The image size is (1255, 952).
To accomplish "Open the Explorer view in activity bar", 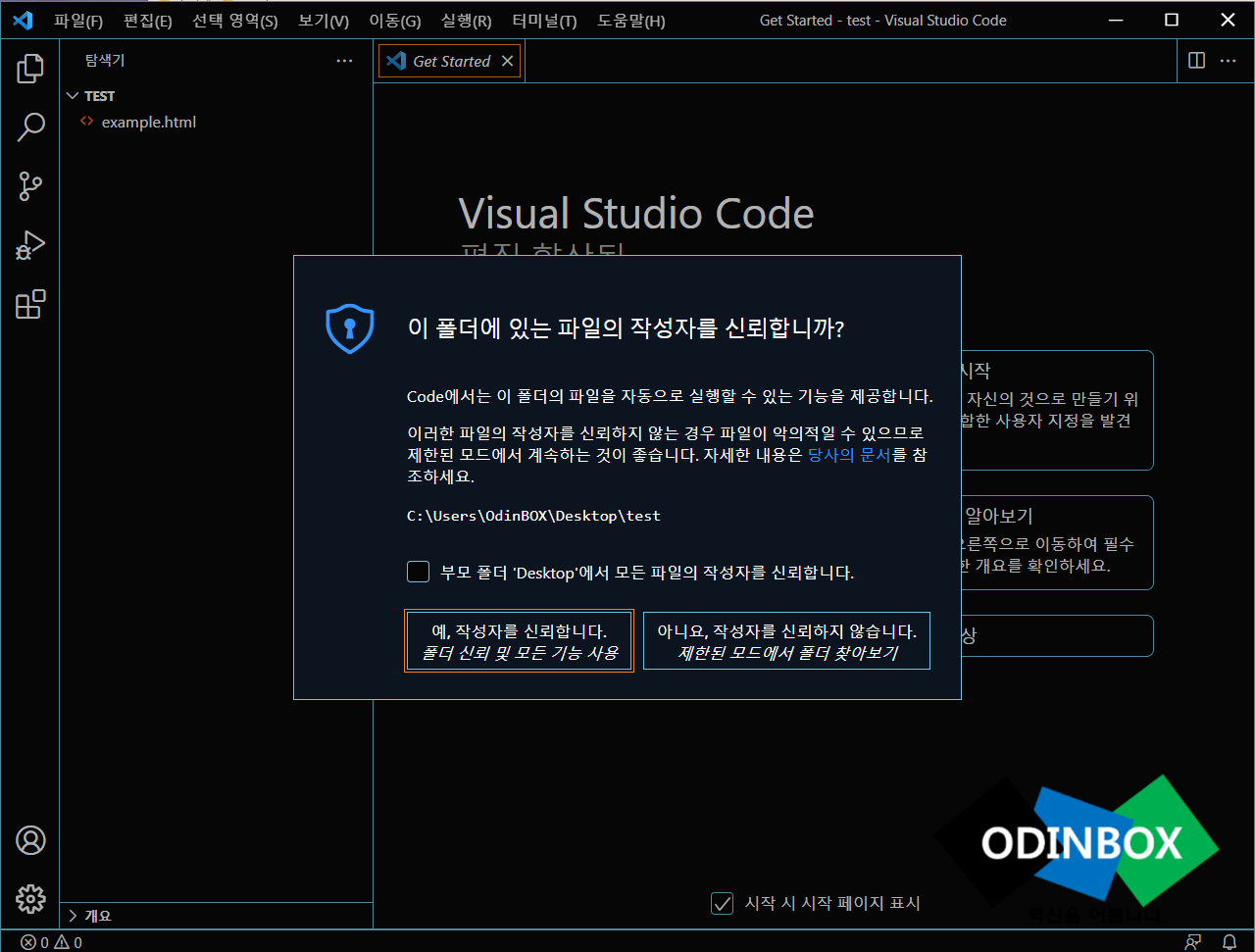I will point(30,69).
